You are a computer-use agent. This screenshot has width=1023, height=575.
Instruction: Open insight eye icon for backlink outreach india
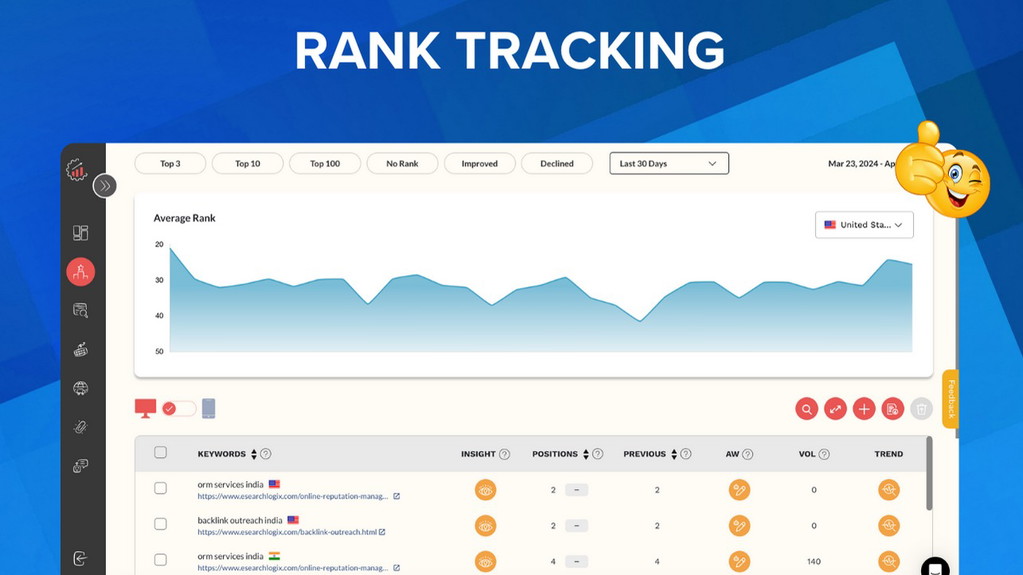[x=485, y=525]
